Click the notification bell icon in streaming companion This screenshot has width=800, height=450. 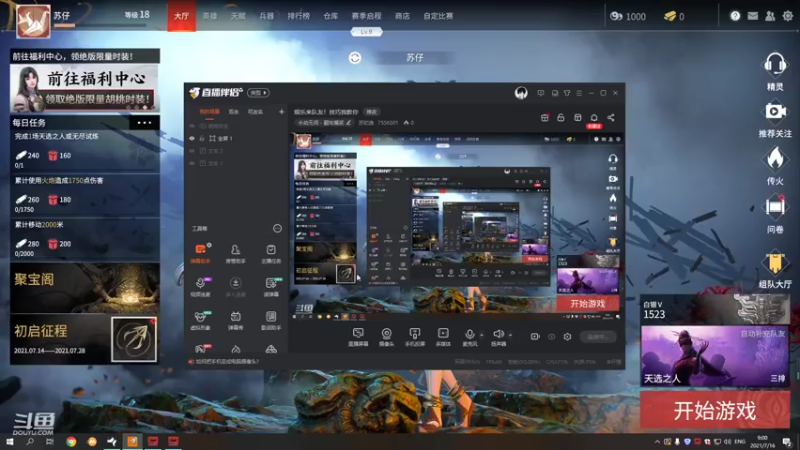[594, 117]
